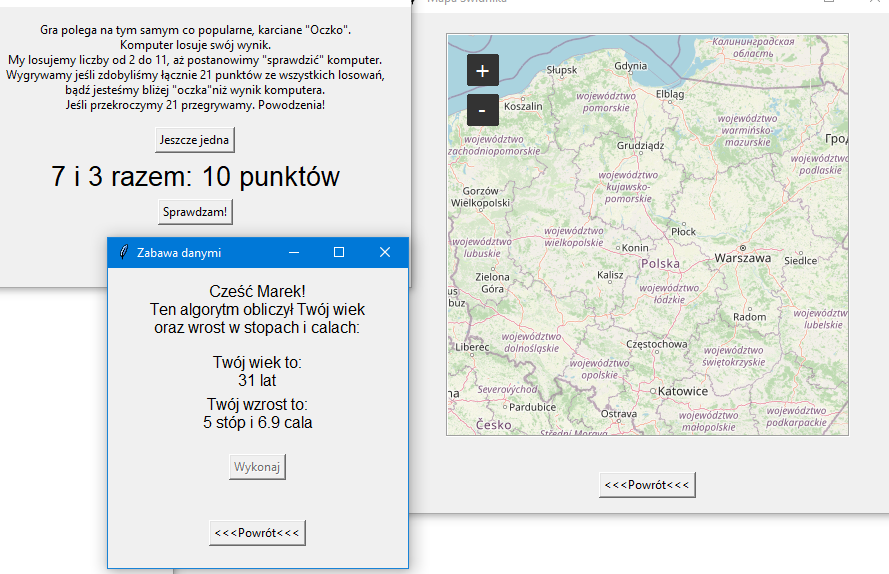This screenshot has height=574, width=889.
Task: Click the greyed-out 'Wykonaj' button
Action: click(x=258, y=467)
